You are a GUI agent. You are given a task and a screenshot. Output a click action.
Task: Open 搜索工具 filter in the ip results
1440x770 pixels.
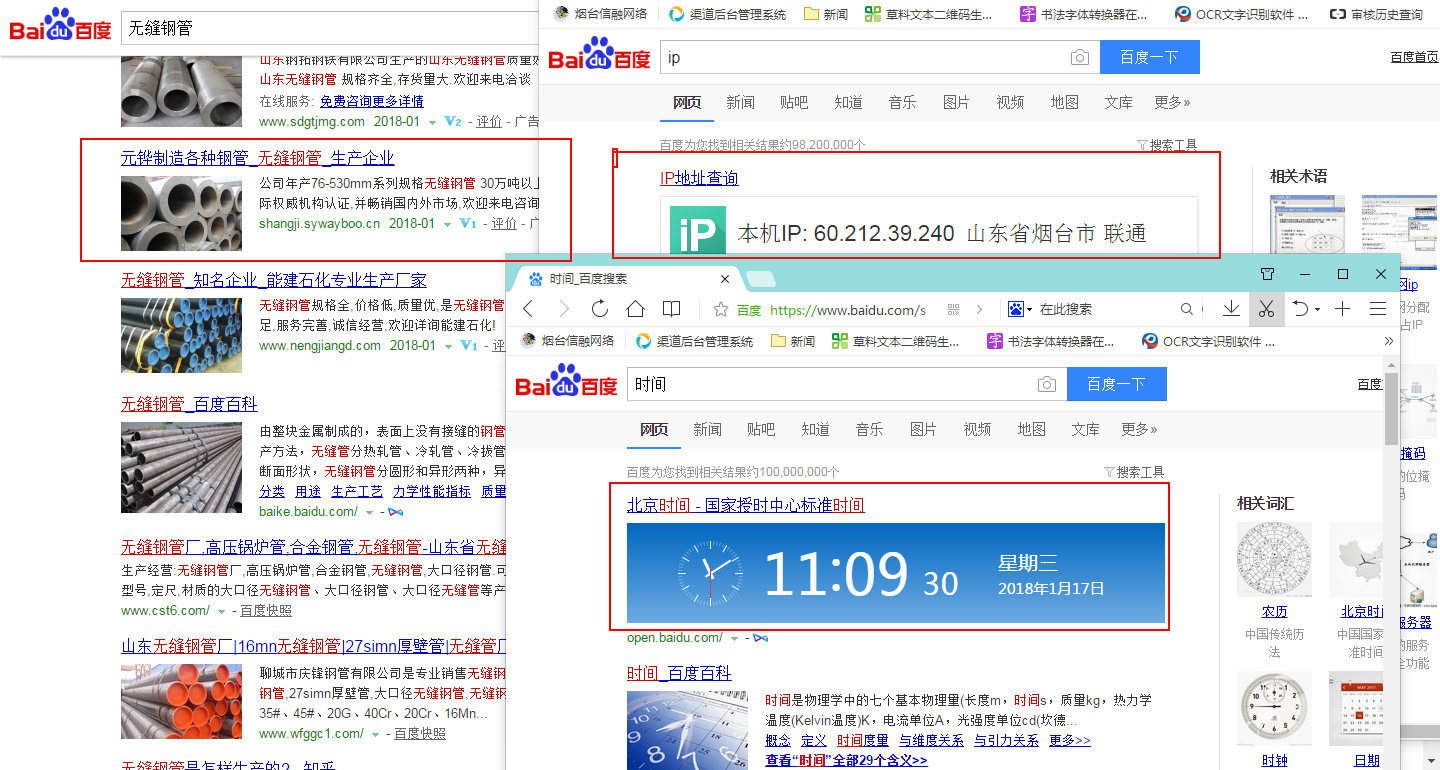coord(1167,145)
